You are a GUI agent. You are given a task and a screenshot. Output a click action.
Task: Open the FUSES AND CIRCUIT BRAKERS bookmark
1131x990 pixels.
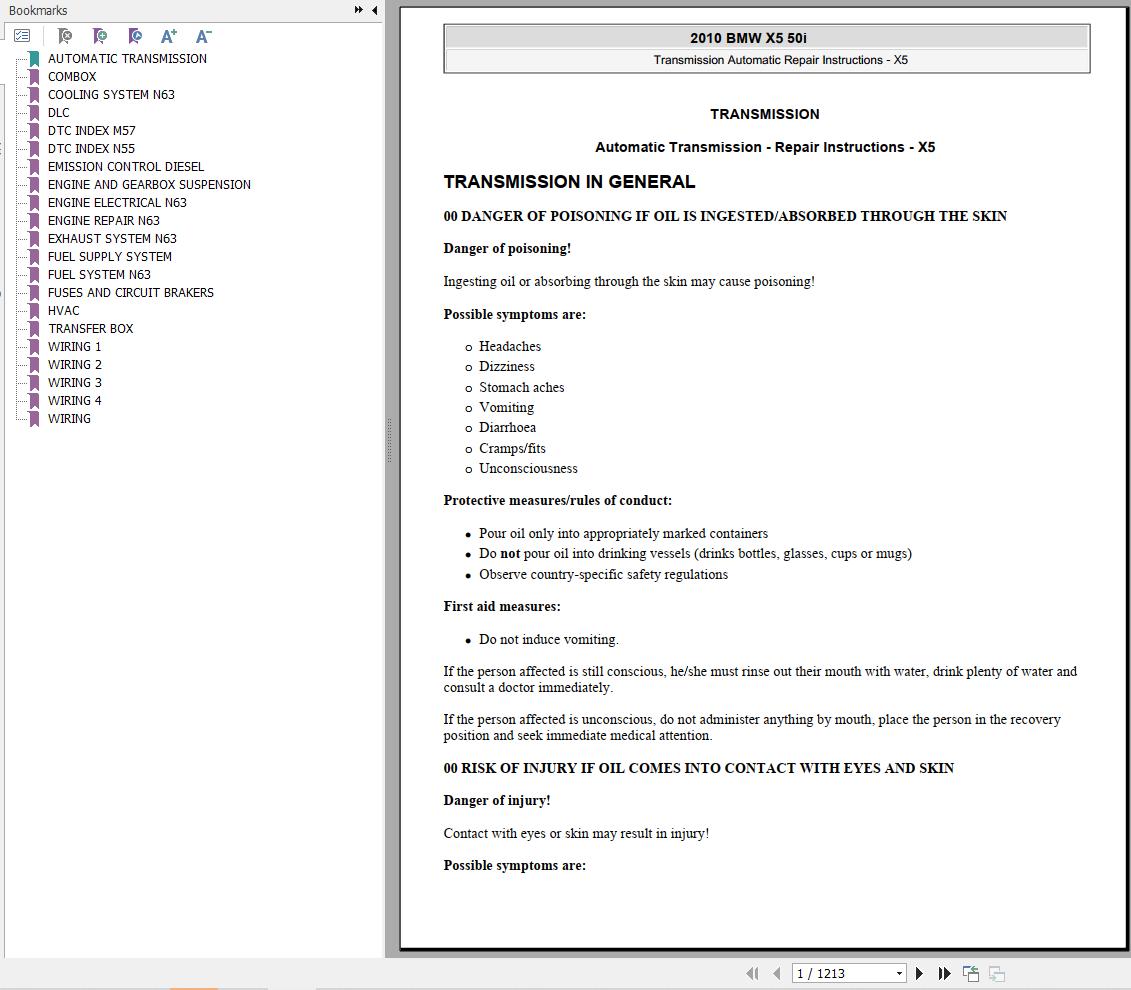(x=130, y=292)
